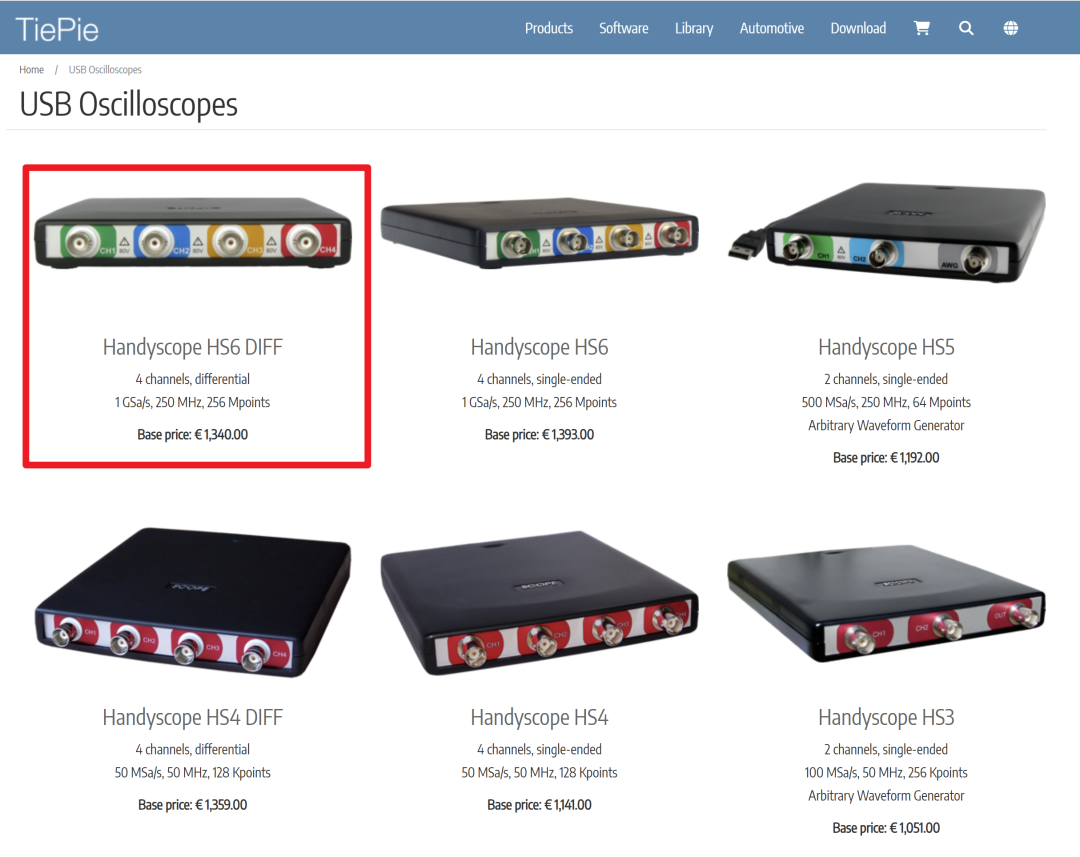Open the Handyscope HS6 product link
The image size is (1080, 857).
[539, 347]
